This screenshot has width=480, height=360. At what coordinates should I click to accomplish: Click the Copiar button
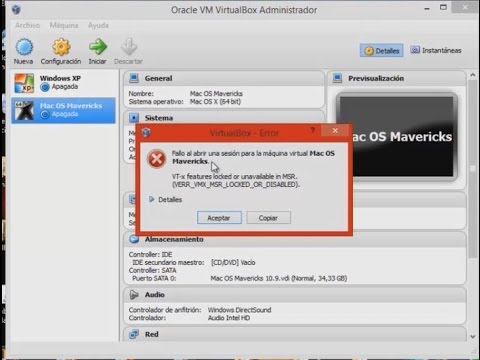click(268, 218)
